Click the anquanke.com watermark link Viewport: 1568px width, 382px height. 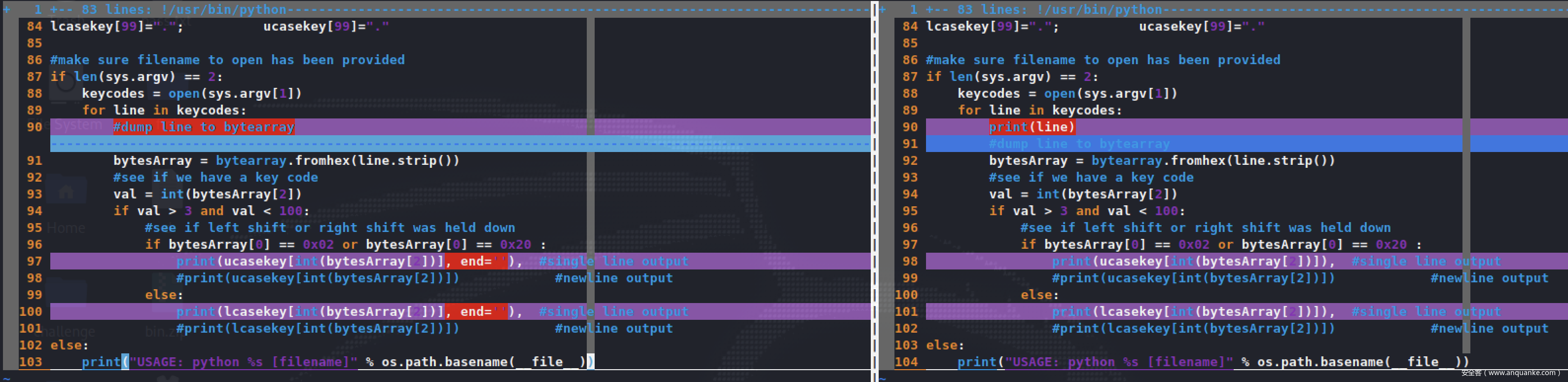pyautogui.click(x=1509, y=373)
